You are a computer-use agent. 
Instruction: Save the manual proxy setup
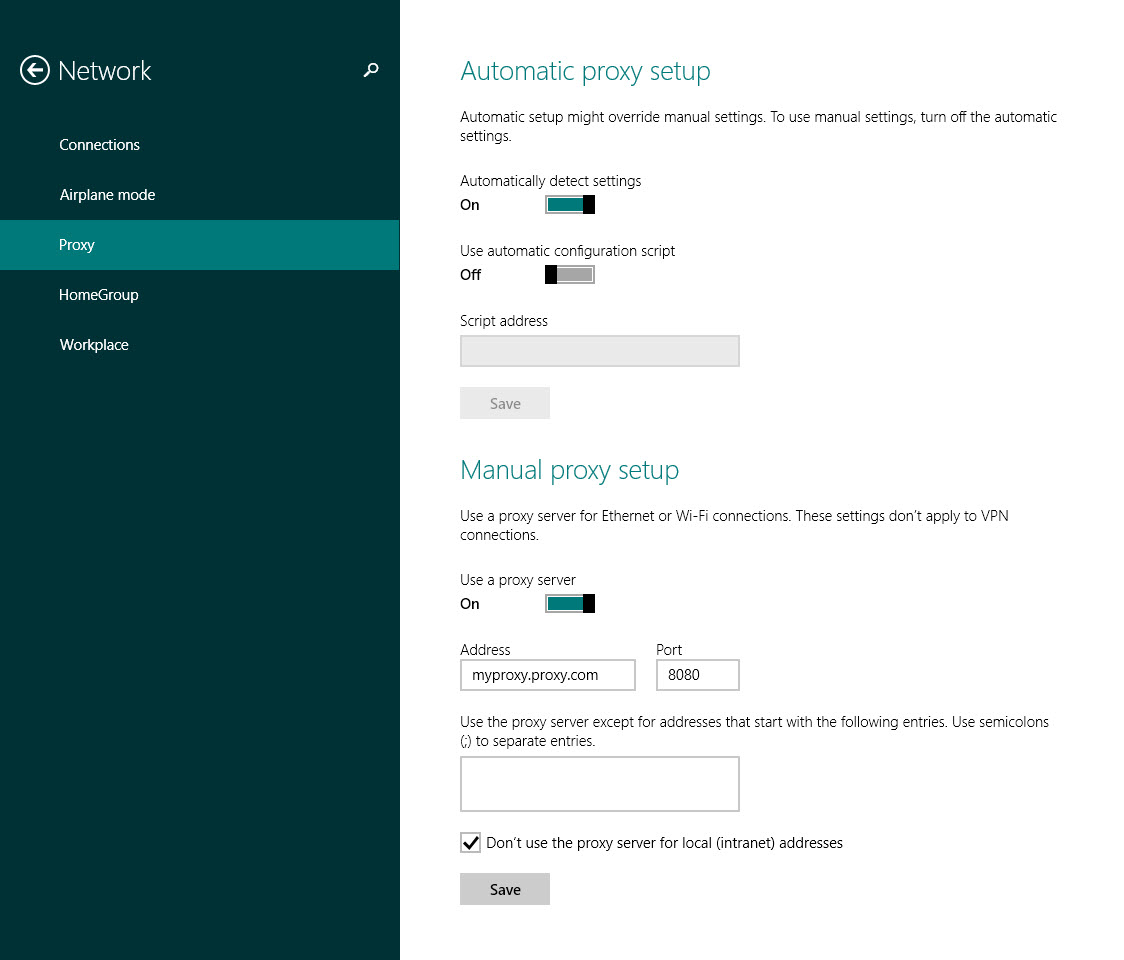pos(504,888)
